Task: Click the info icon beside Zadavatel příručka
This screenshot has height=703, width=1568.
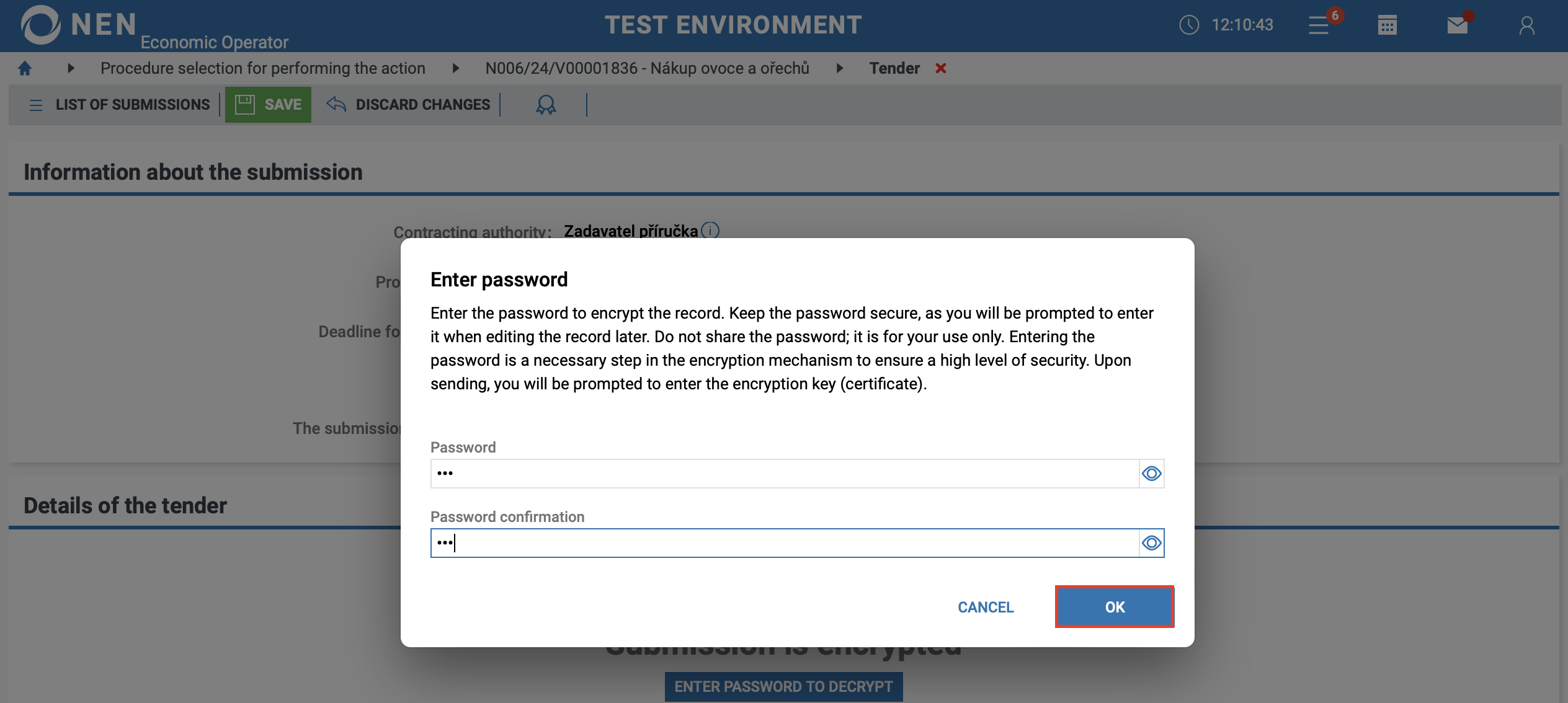Action: (710, 231)
